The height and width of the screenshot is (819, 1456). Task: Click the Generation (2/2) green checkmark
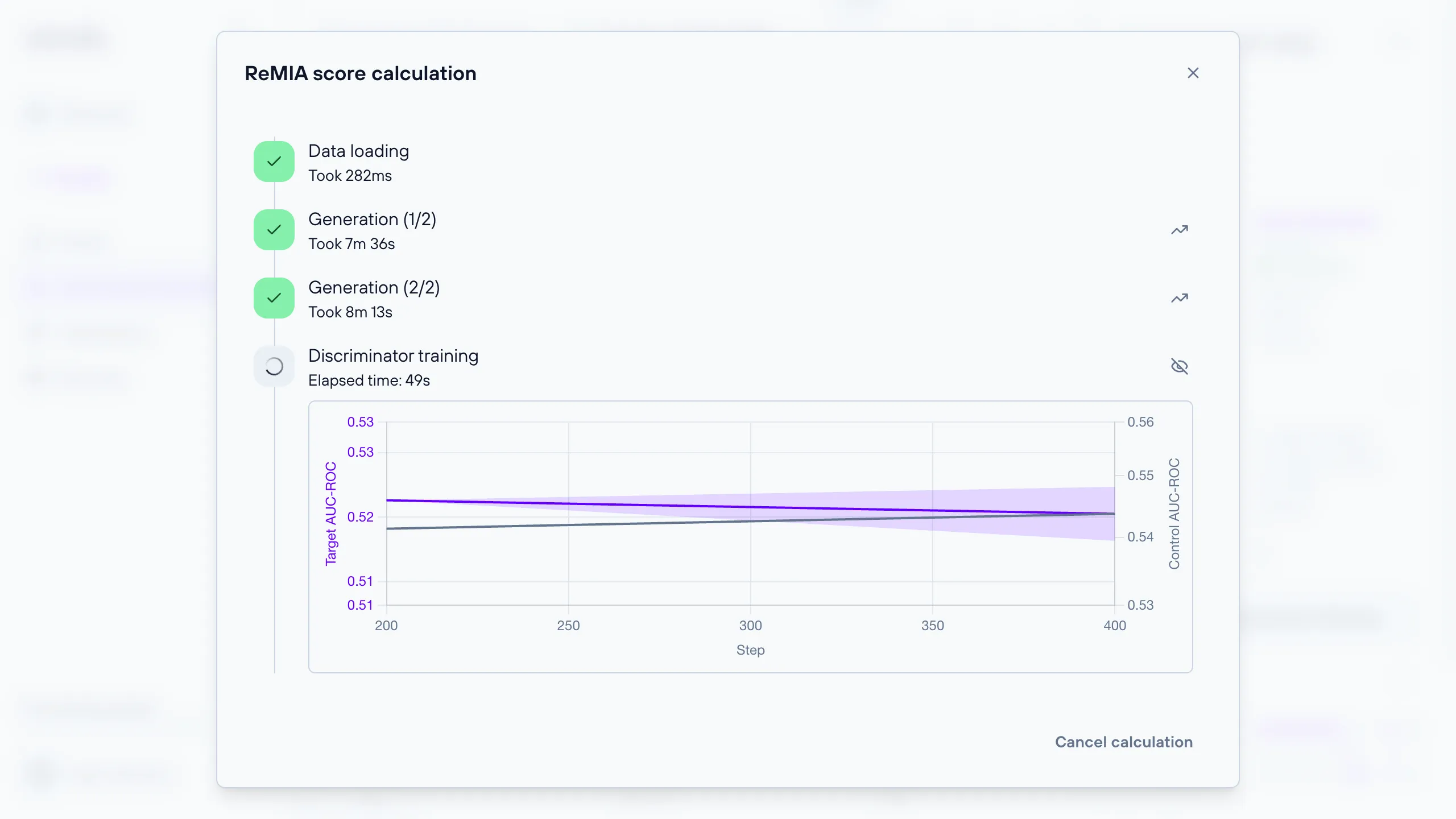point(274,298)
